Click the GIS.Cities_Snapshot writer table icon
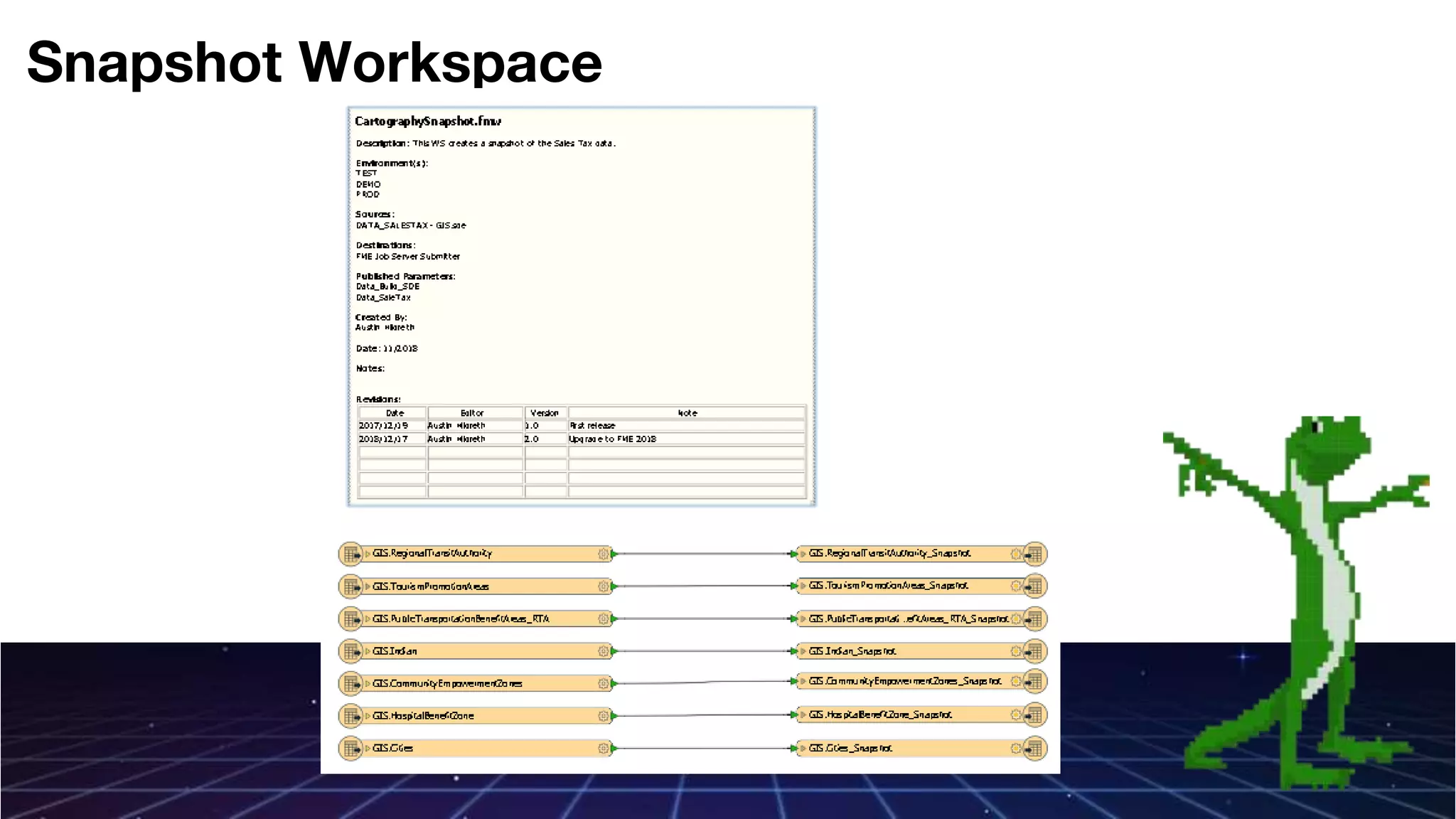The width and height of the screenshot is (1456, 819). pos(1035,749)
